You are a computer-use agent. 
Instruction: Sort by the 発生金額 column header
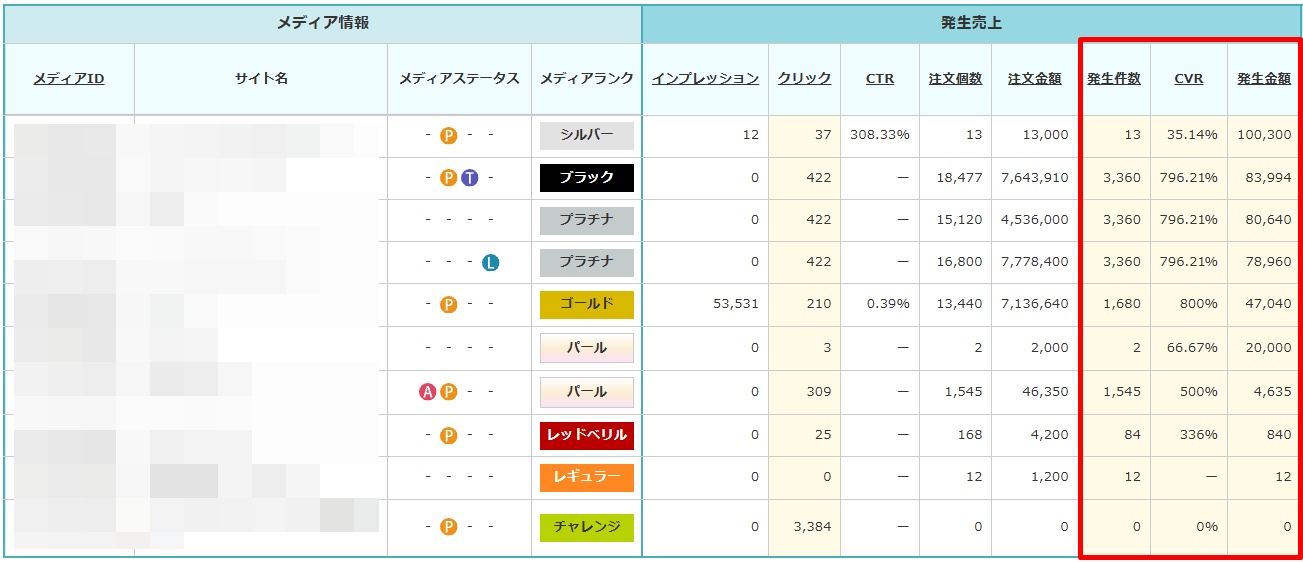click(1264, 78)
